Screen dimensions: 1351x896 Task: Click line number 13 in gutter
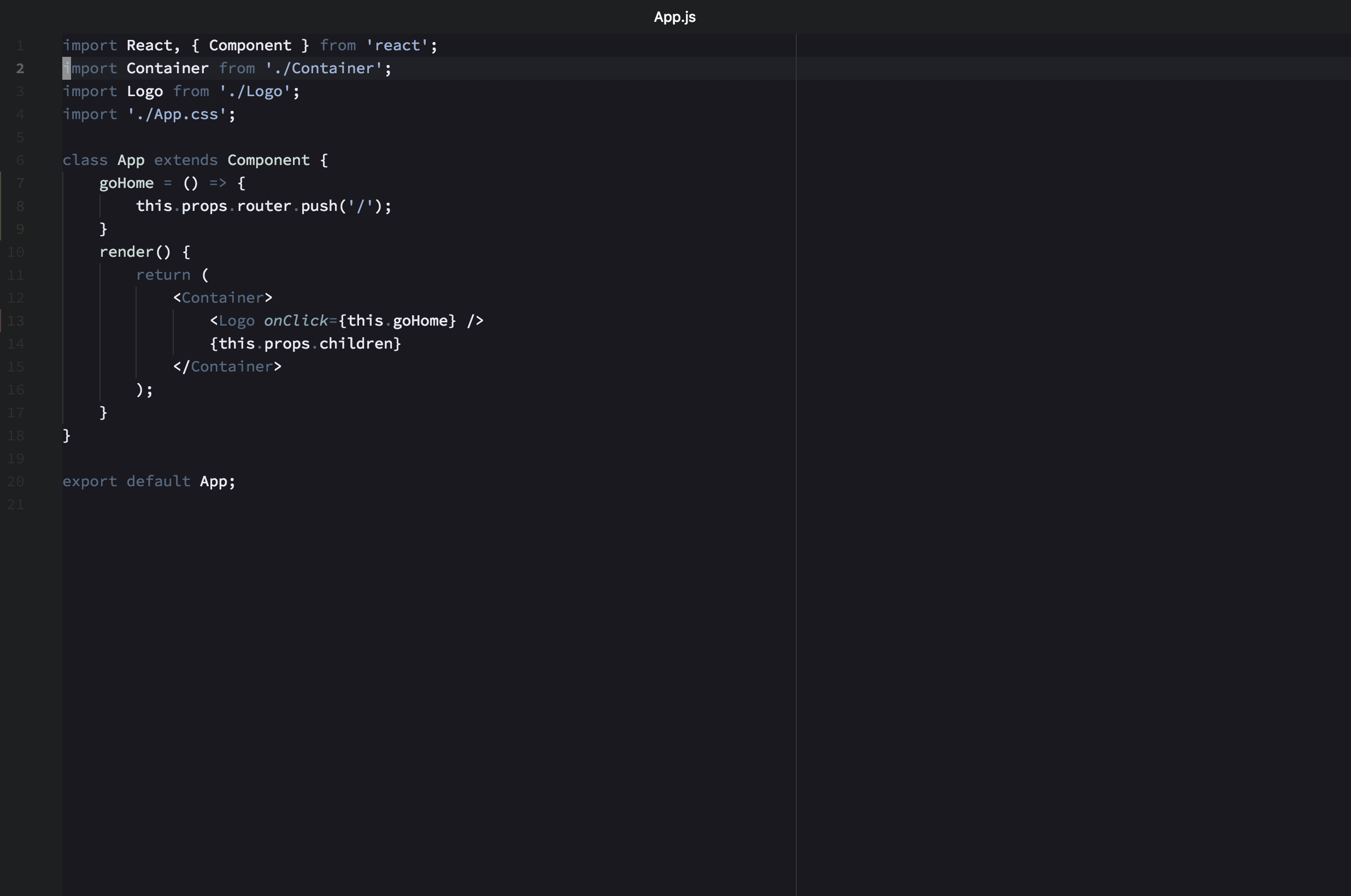(x=16, y=321)
